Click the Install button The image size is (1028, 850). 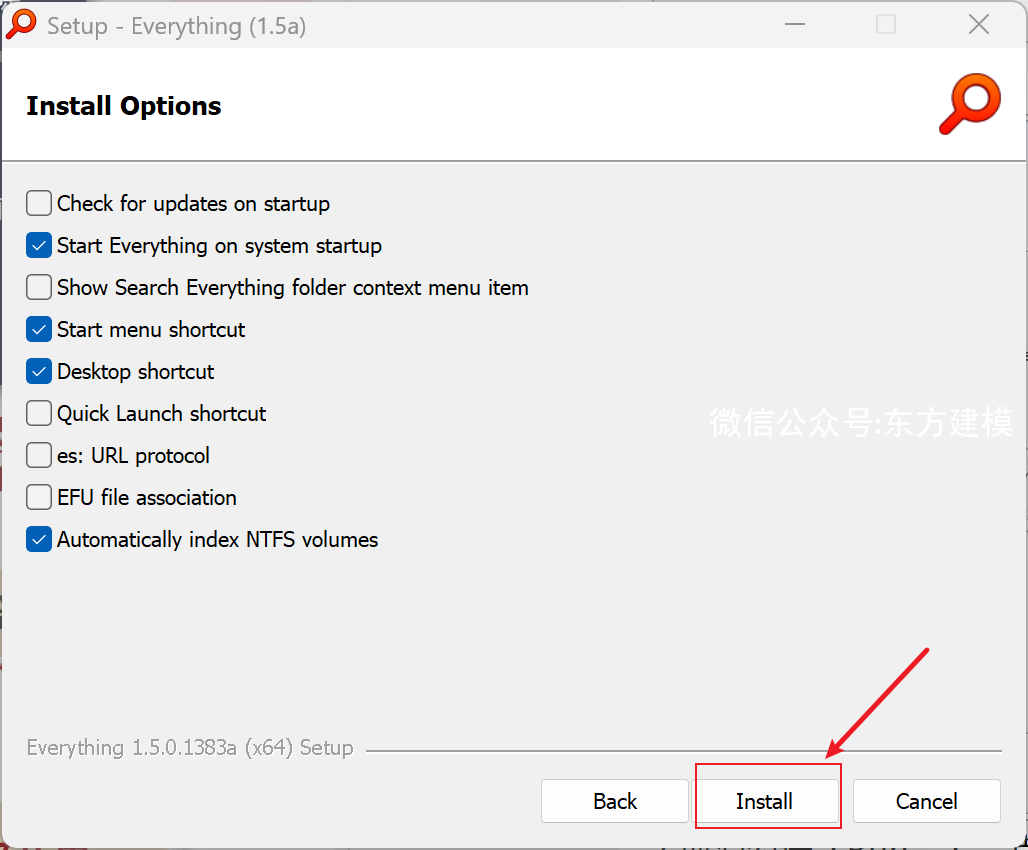pyautogui.click(x=764, y=801)
